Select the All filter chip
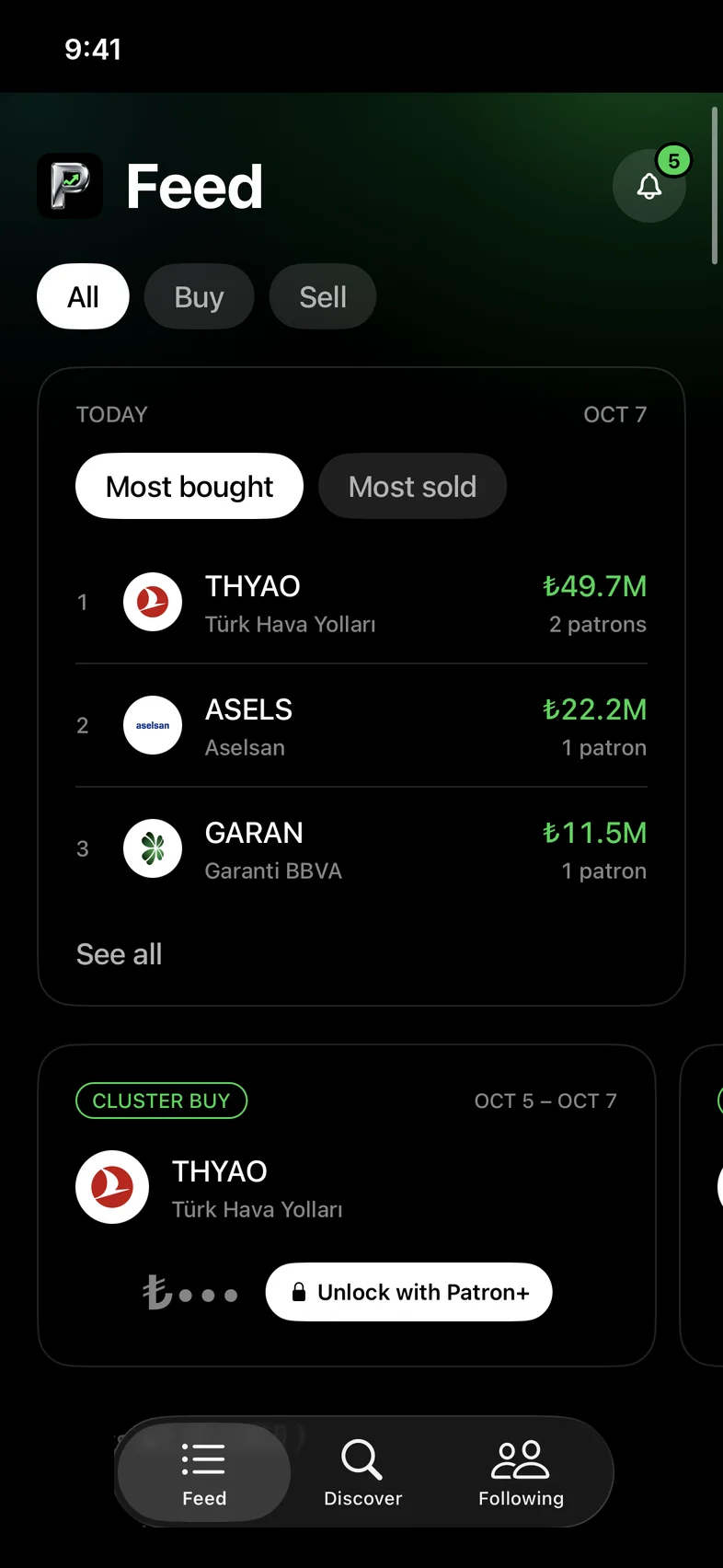 click(x=83, y=296)
